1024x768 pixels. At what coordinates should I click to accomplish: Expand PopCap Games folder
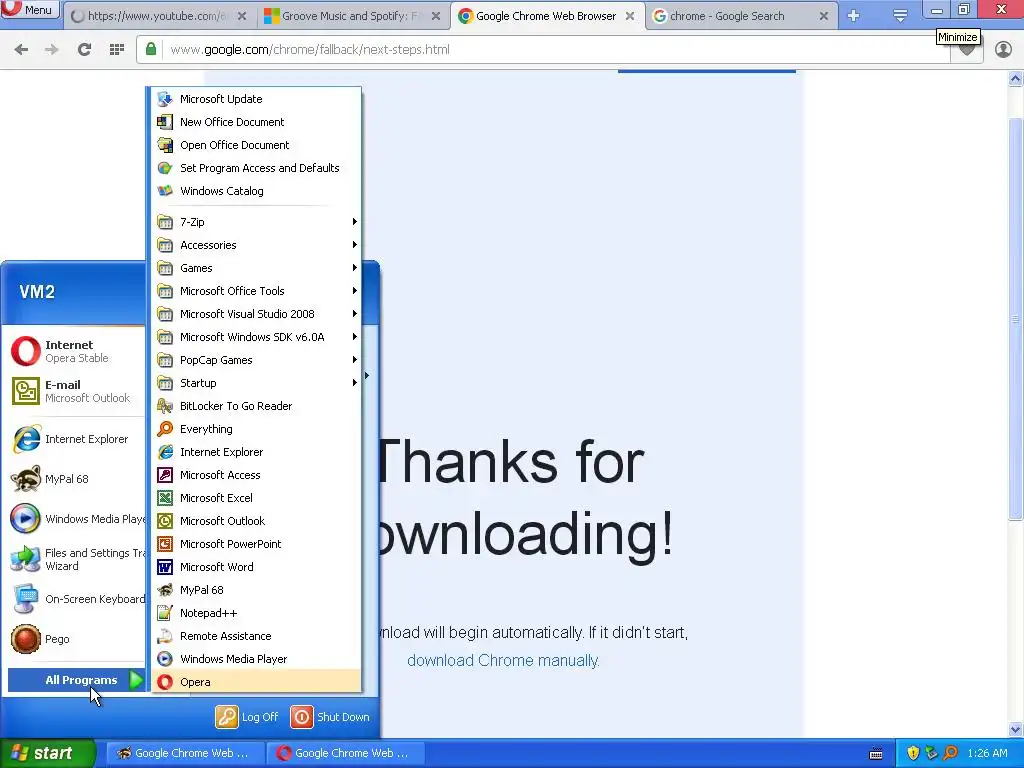(256, 360)
